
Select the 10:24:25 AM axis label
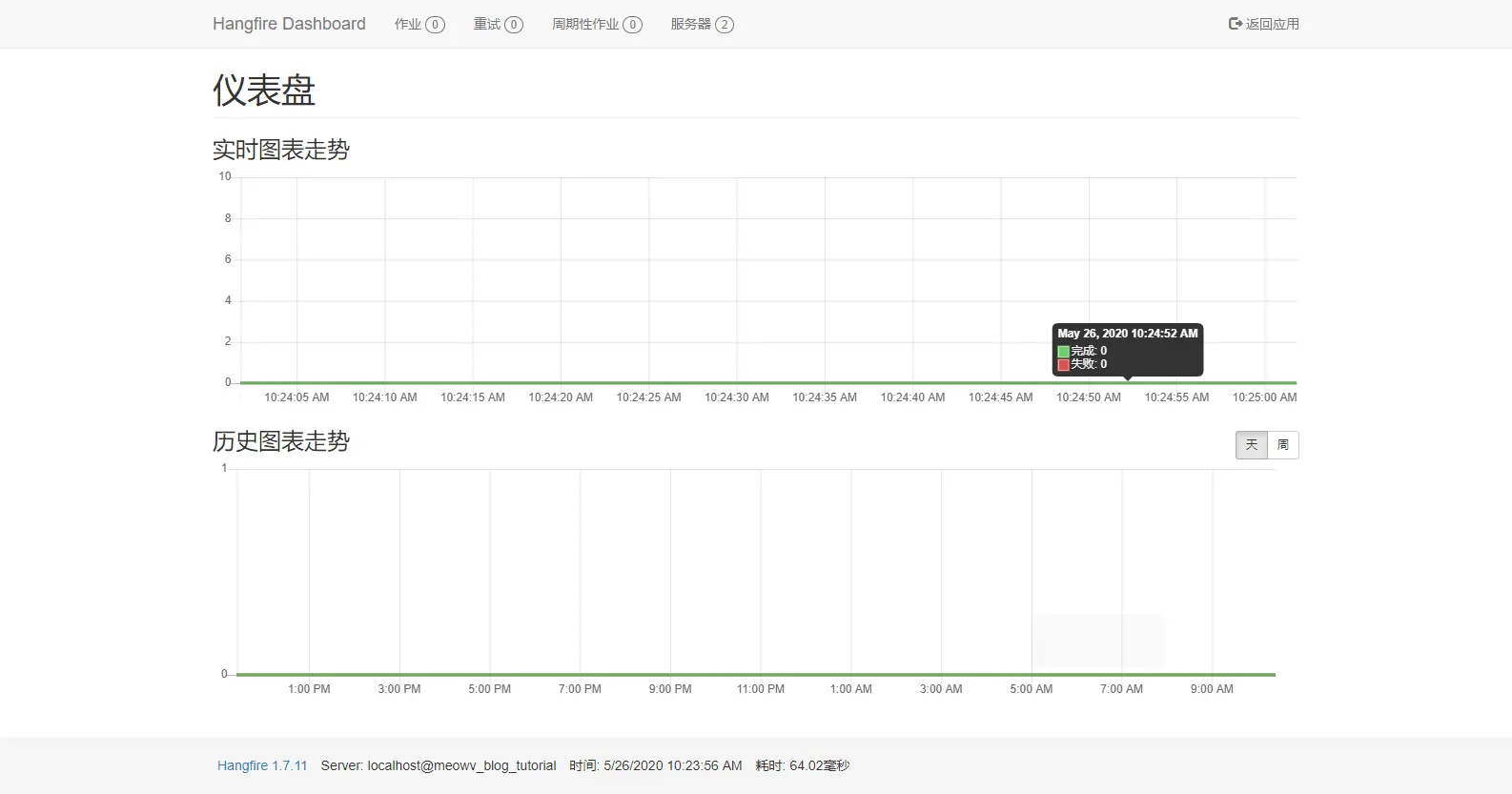coord(649,397)
